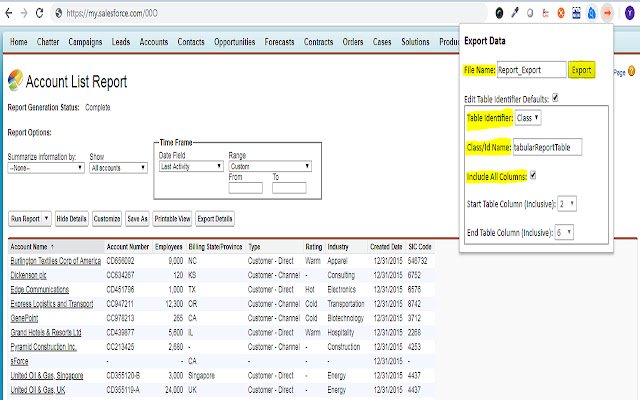The height and width of the screenshot is (400, 640).
Task: Sort by the Created Date column header
Action: 386,247
